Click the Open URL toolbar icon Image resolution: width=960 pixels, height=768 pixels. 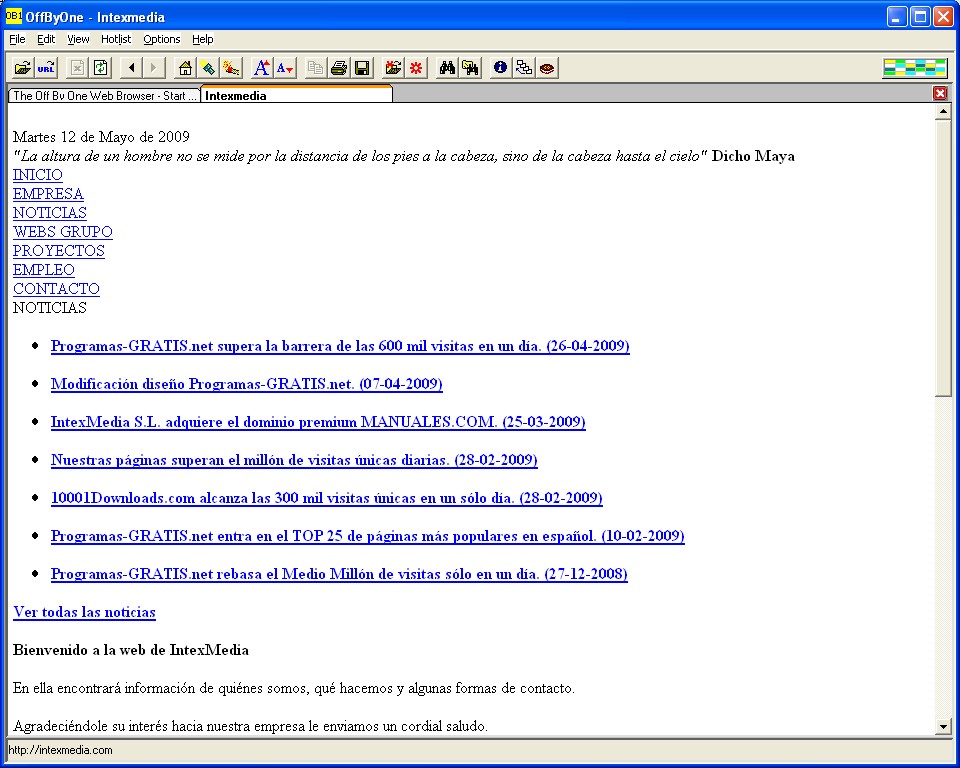[46, 67]
